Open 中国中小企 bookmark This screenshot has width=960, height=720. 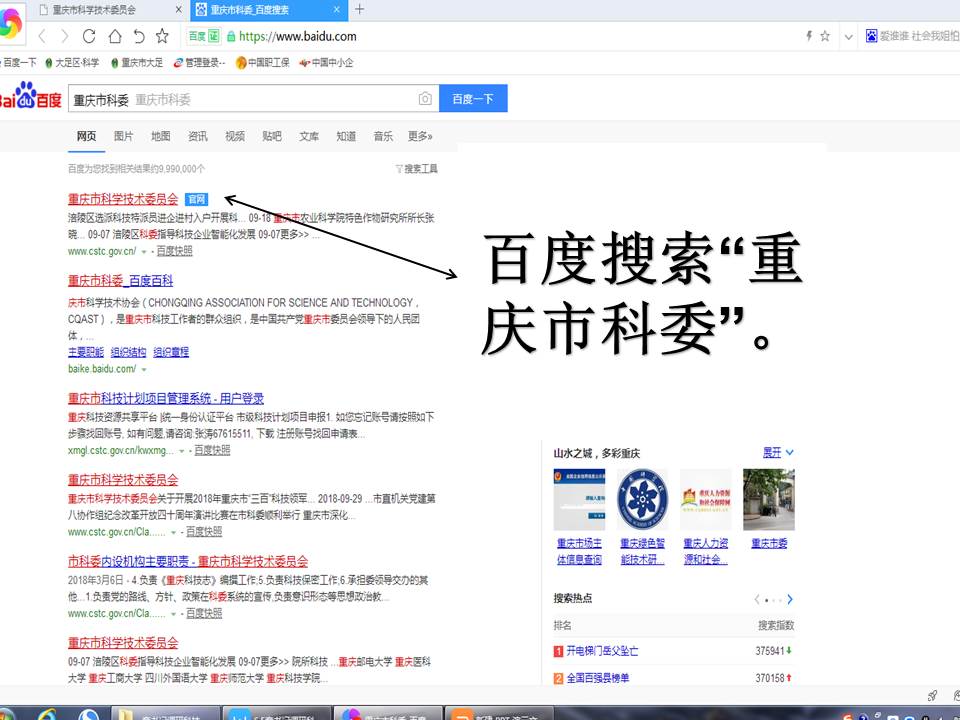click(326, 62)
